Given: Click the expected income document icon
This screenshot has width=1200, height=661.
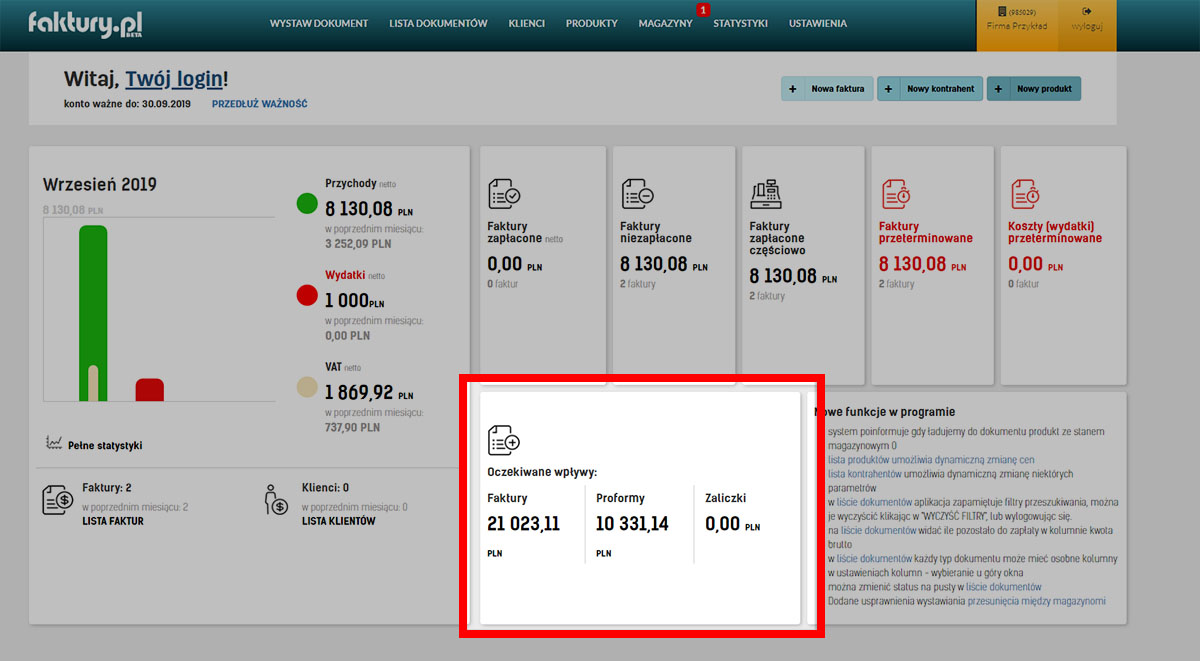Looking at the screenshot, I should pyautogui.click(x=504, y=440).
